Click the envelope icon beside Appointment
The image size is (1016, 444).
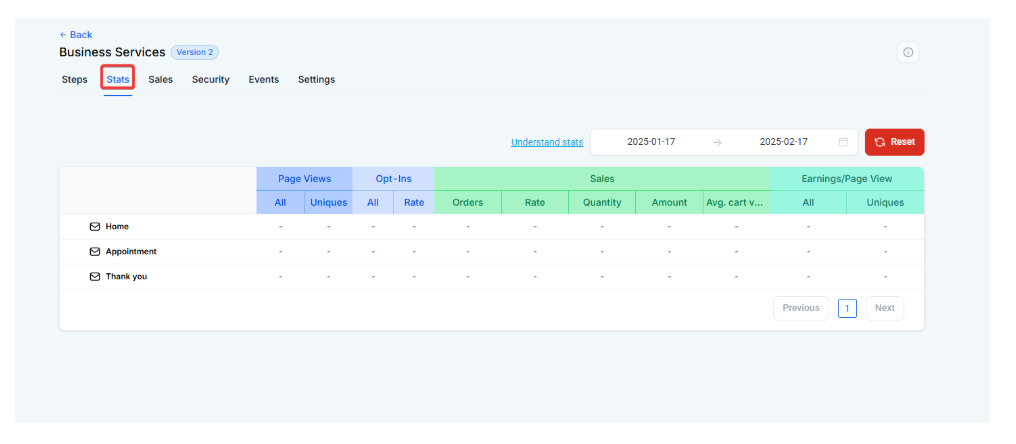pos(95,252)
